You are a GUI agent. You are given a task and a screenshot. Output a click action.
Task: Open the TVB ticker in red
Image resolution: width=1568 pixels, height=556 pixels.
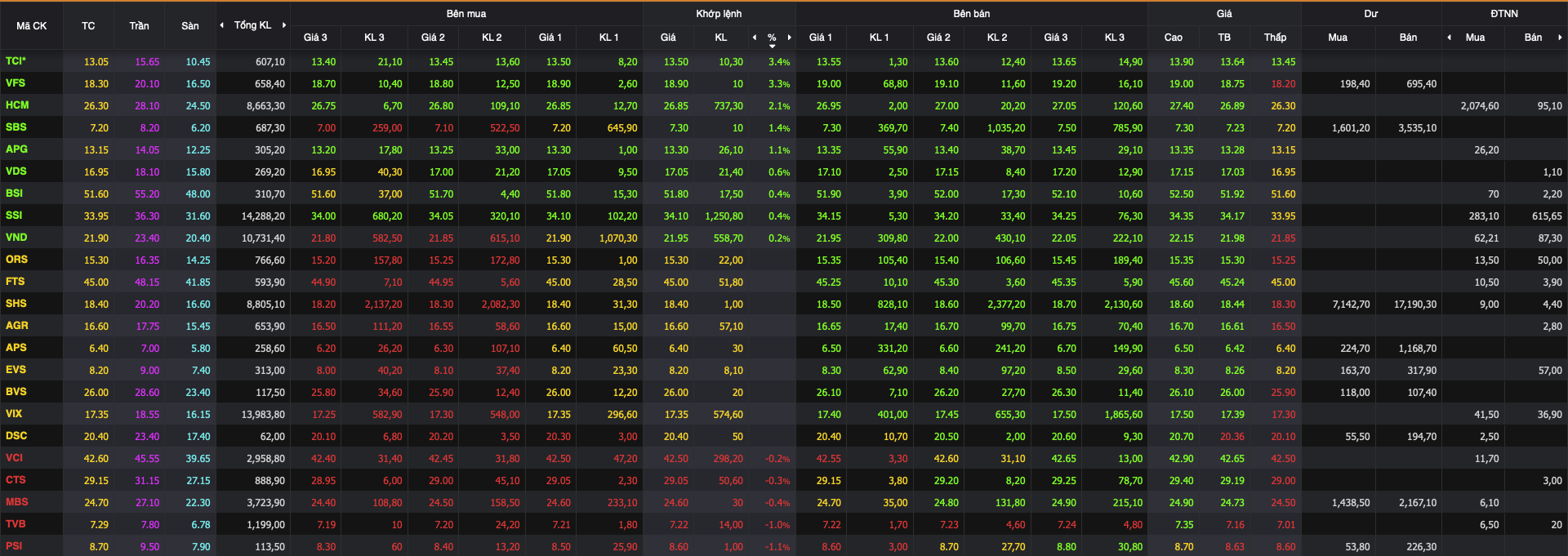[16, 524]
